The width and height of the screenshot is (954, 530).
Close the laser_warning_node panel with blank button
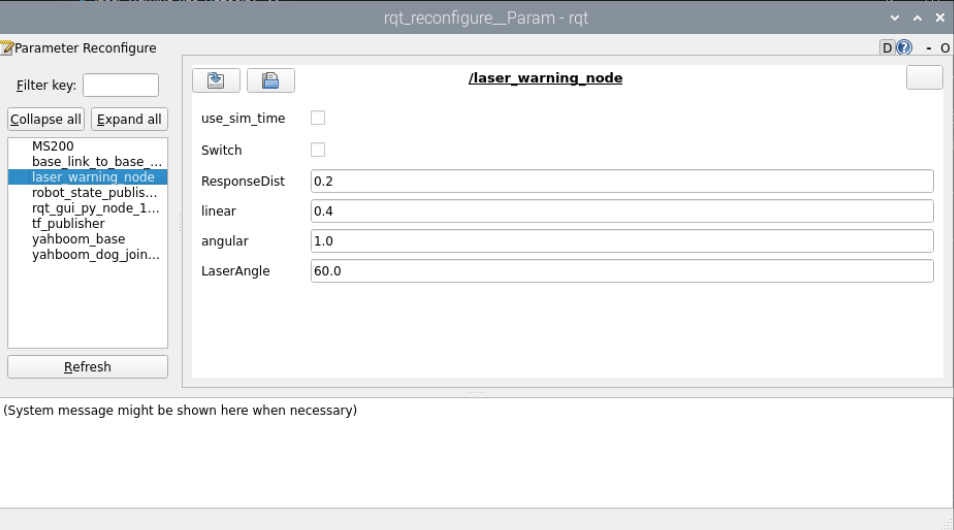pyautogui.click(x=924, y=78)
